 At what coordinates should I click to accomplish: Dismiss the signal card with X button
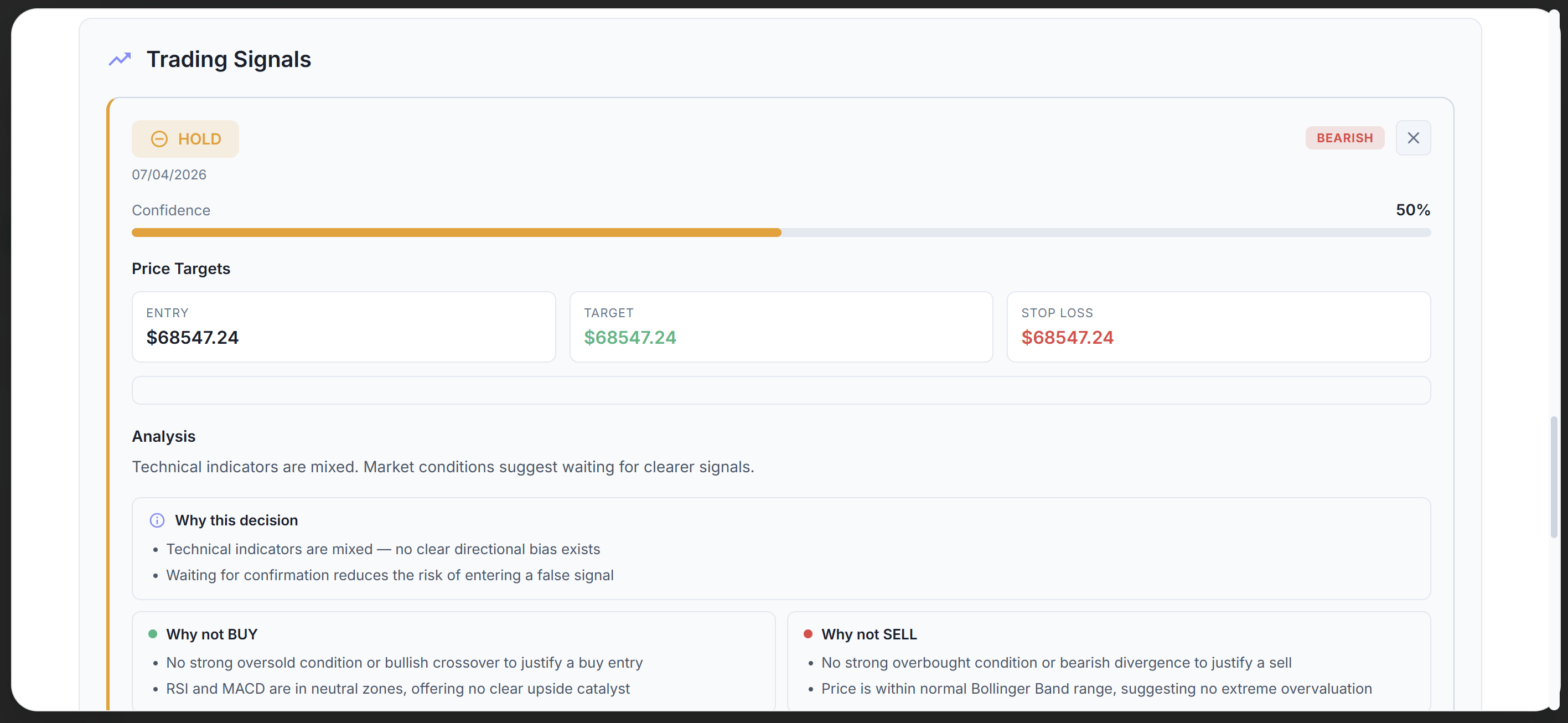1413,138
